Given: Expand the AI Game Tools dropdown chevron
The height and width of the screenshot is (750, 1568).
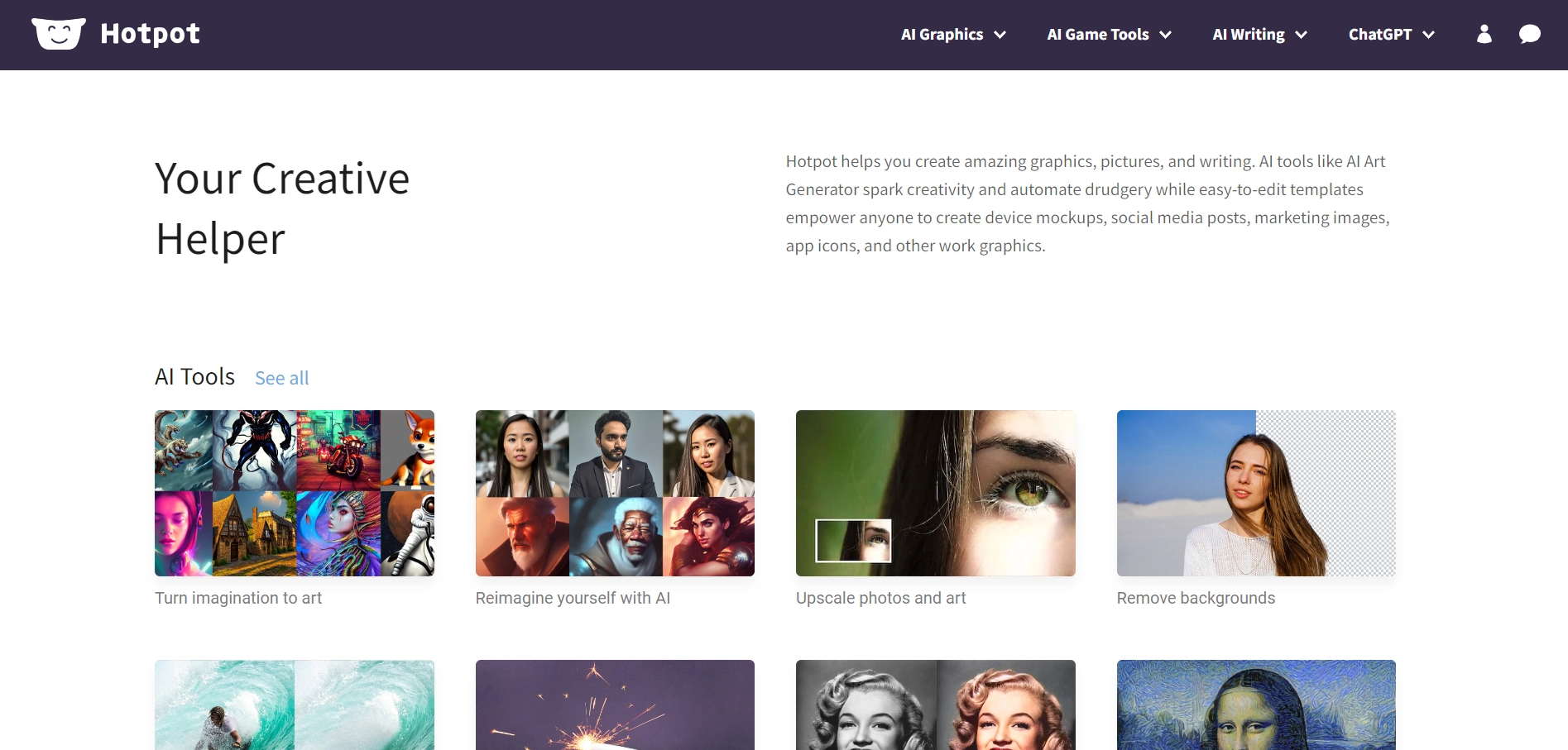Looking at the screenshot, I should [1165, 35].
